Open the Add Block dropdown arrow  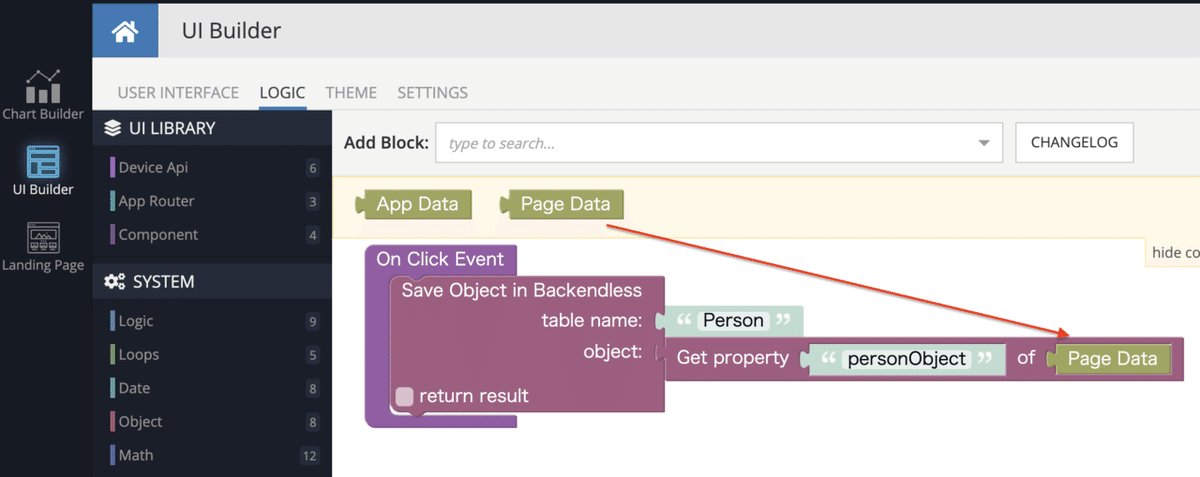coord(983,143)
